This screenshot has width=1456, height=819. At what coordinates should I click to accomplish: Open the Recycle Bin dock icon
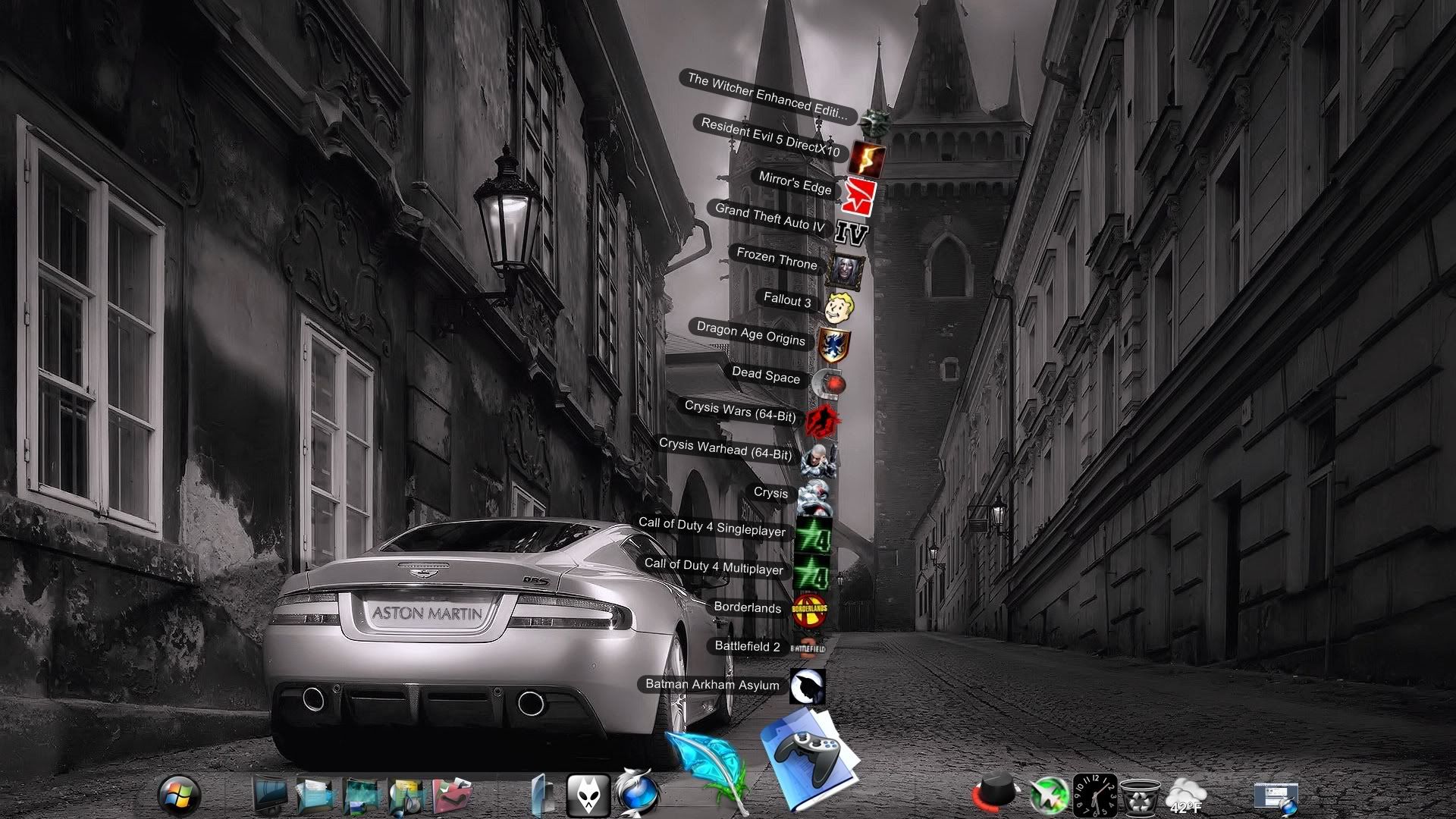tap(1140, 798)
